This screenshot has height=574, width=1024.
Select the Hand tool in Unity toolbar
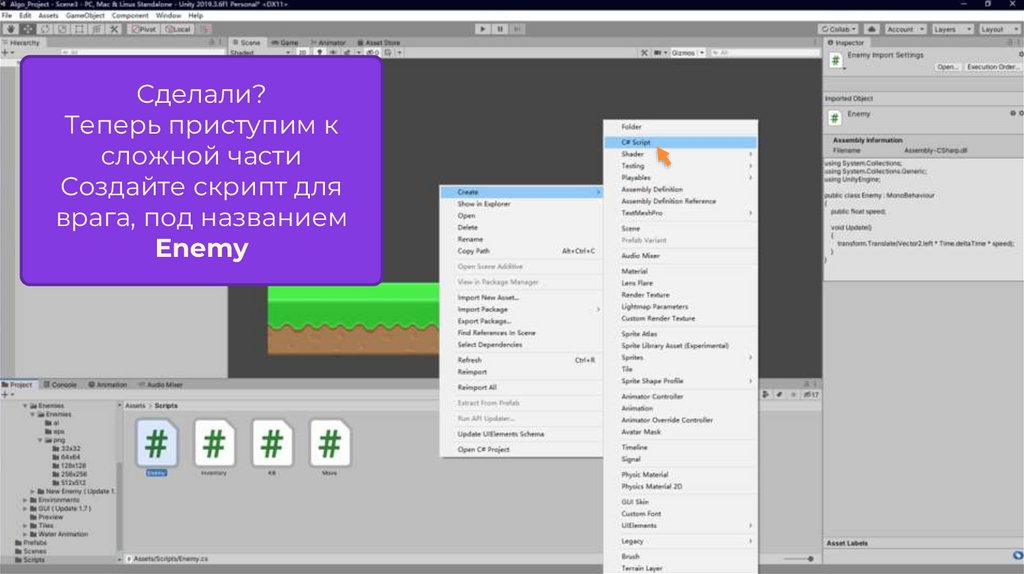(10, 29)
